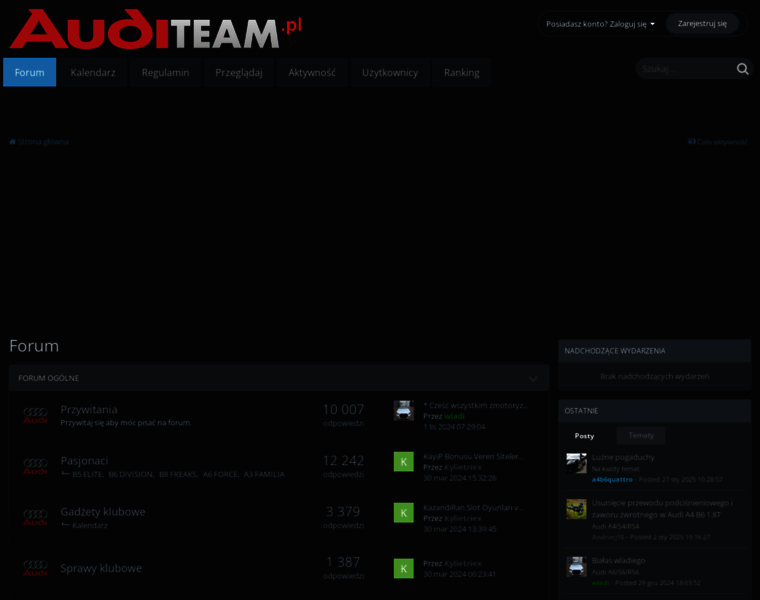Open the green K avatar in the Gadżety klubowe row
Image resolution: width=760 pixels, height=600 pixels.
click(x=403, y=513)
